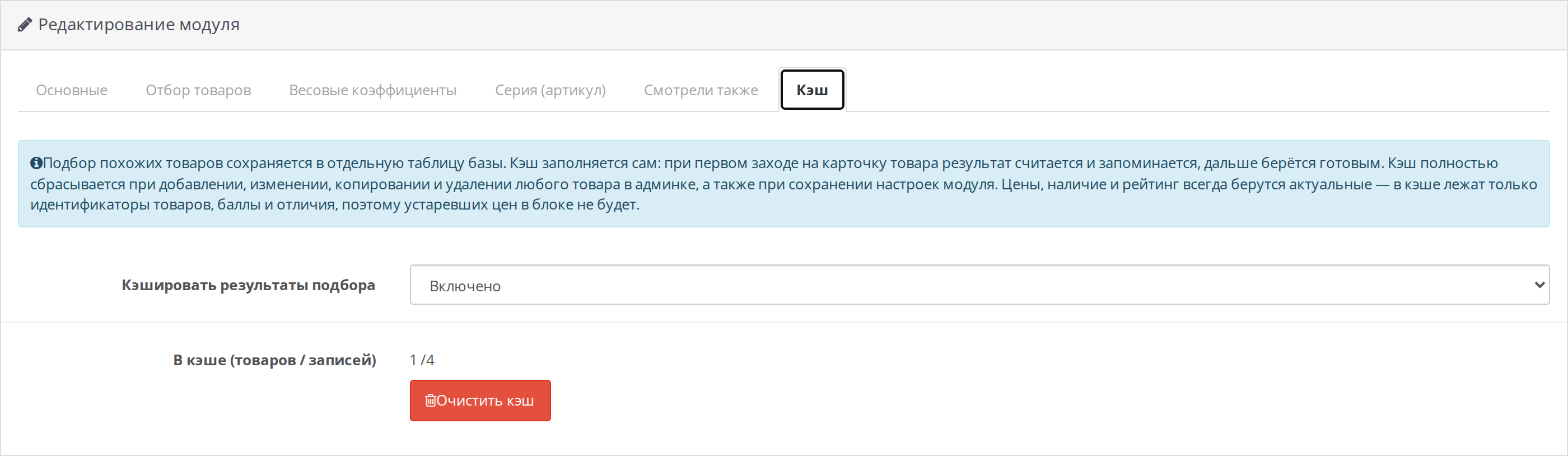The height and width of the screenshot is (456, 1568).
Task: Click the В кэше (товаров / записей) label
Action: pyautogui.click(x=274, y=360)
